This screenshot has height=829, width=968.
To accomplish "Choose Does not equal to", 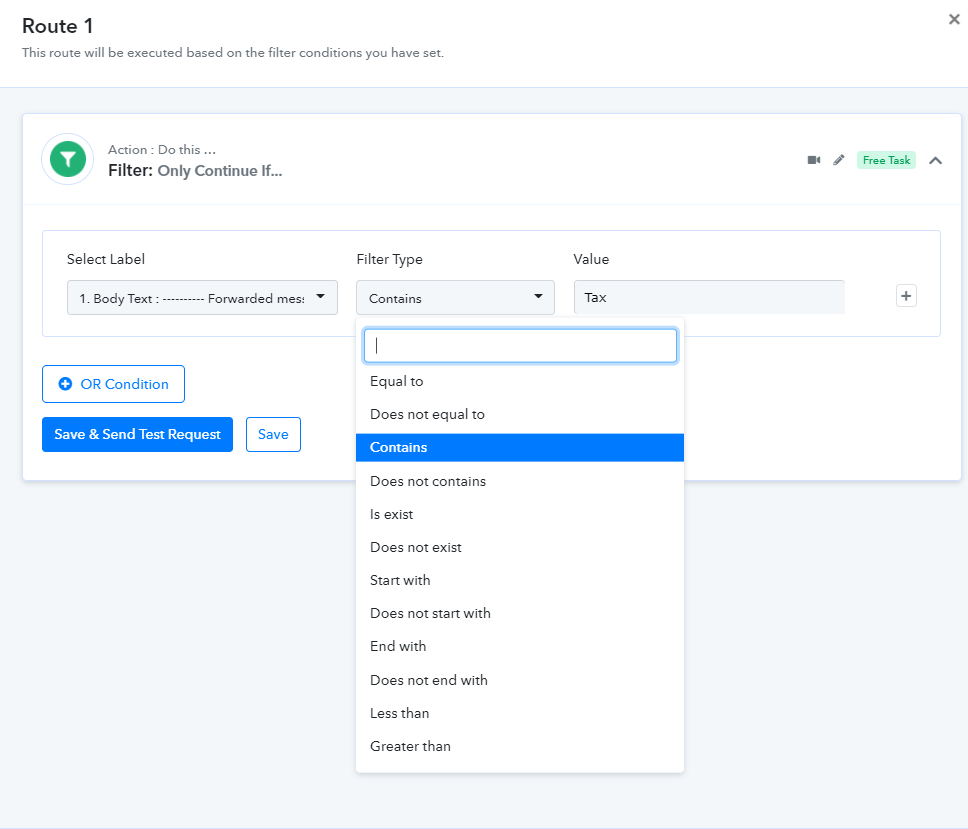I will pyautogui.click(x=520, y=414).
